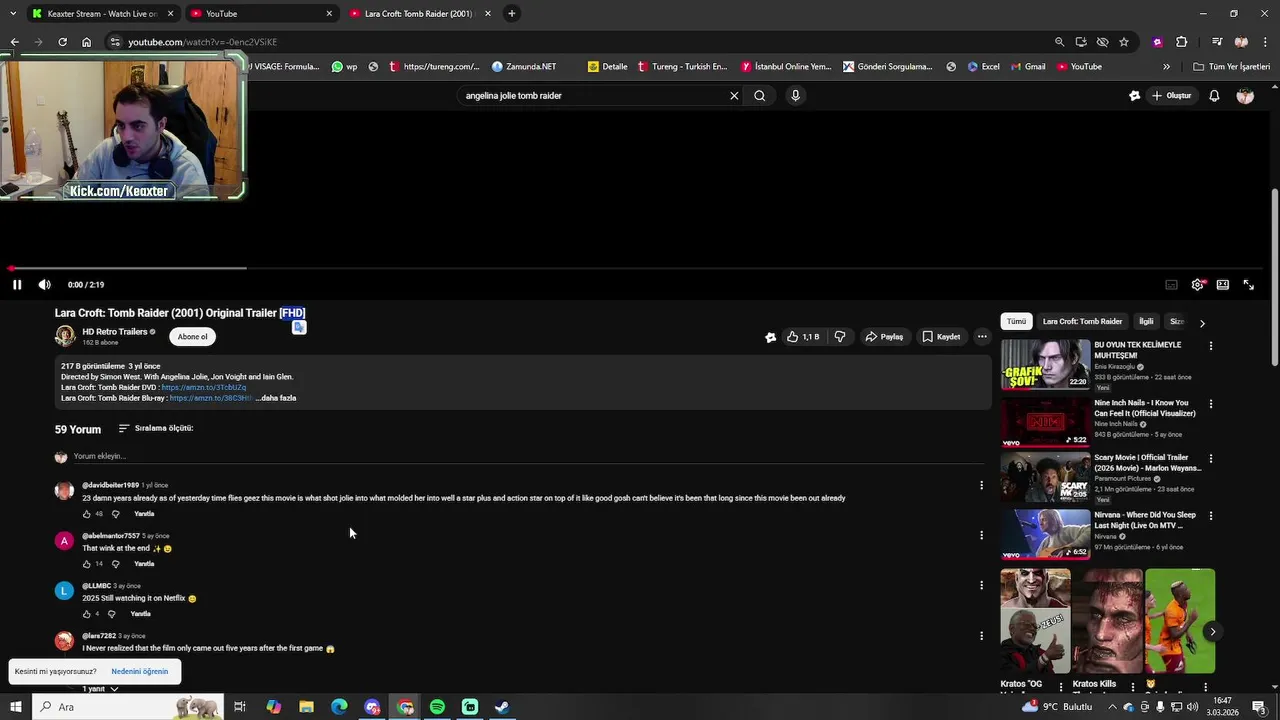Open a new browser tab with plus
Screen dimensions: 1280x720
[512, 14]
